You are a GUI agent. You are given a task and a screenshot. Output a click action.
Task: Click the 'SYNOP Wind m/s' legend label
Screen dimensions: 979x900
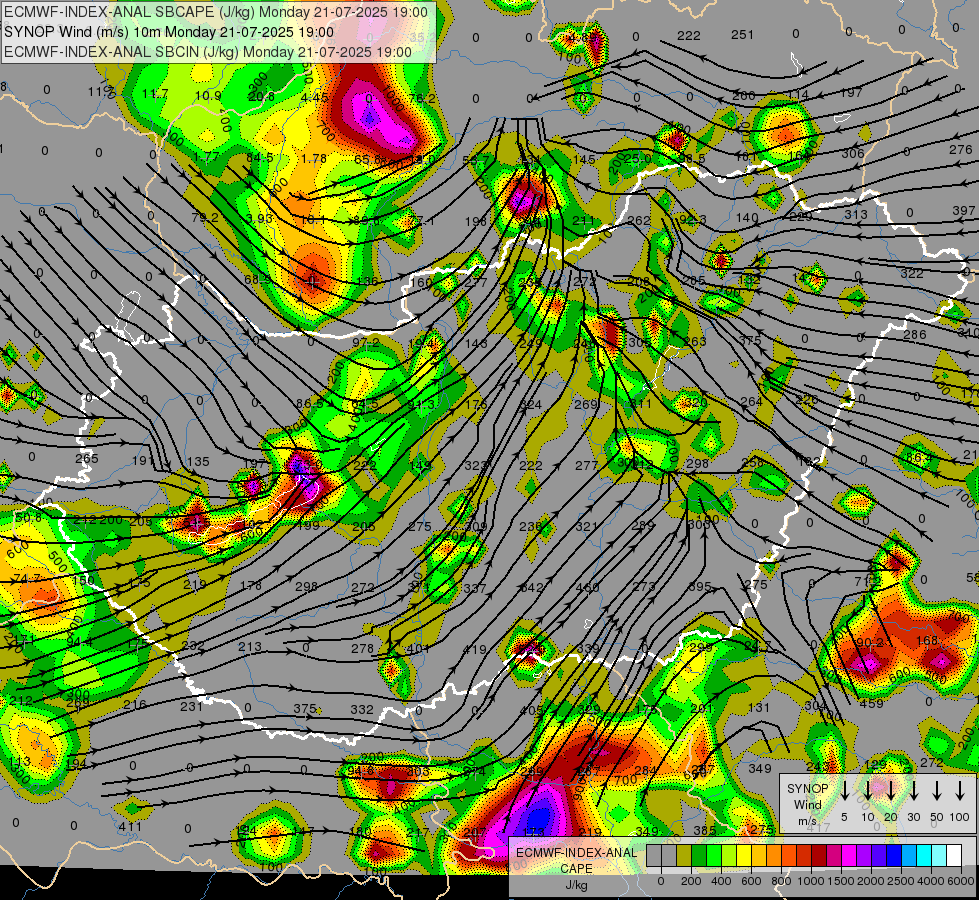coord(807,804)
